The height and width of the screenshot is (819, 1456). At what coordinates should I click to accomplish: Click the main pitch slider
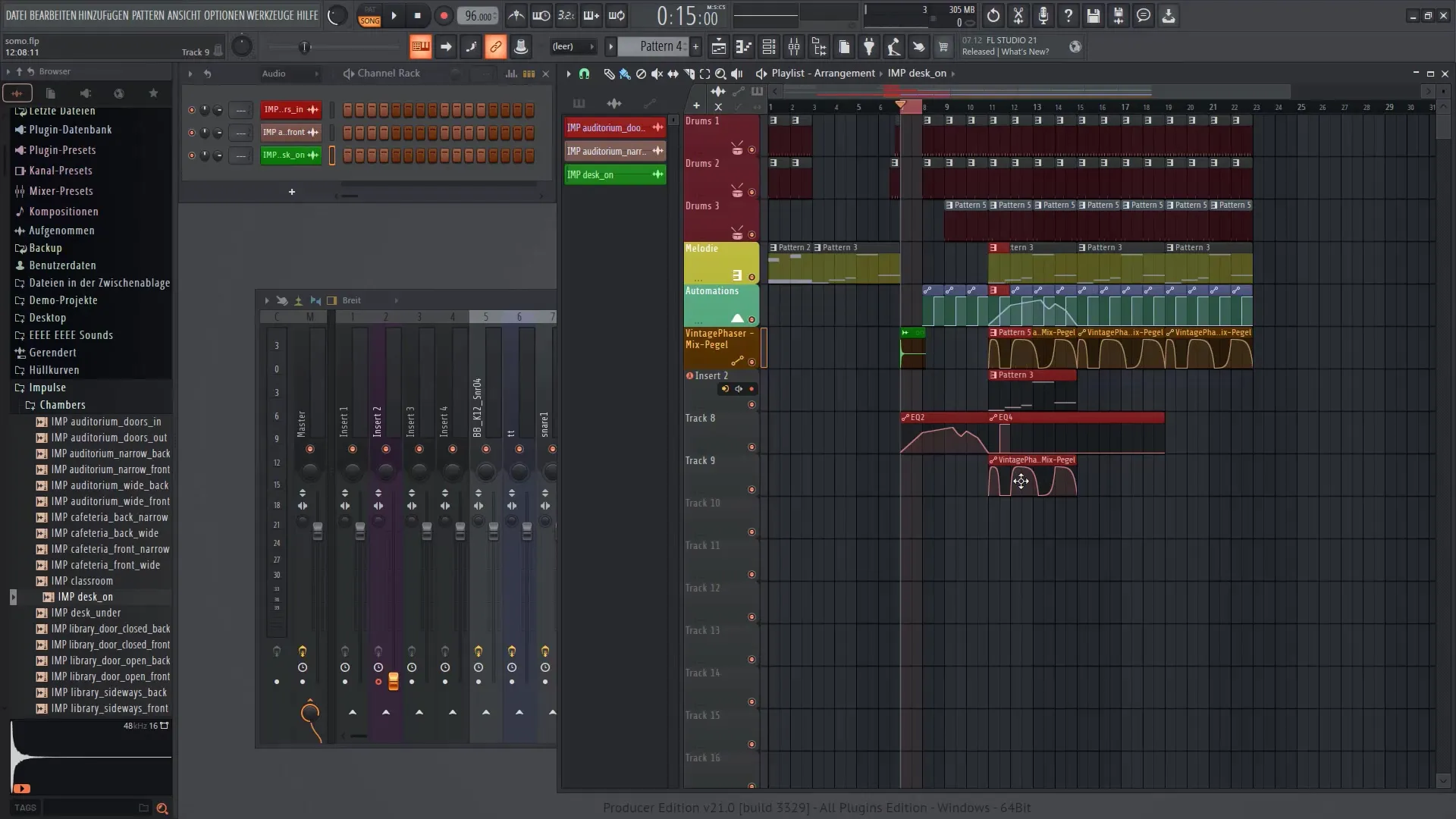point(305,47)
